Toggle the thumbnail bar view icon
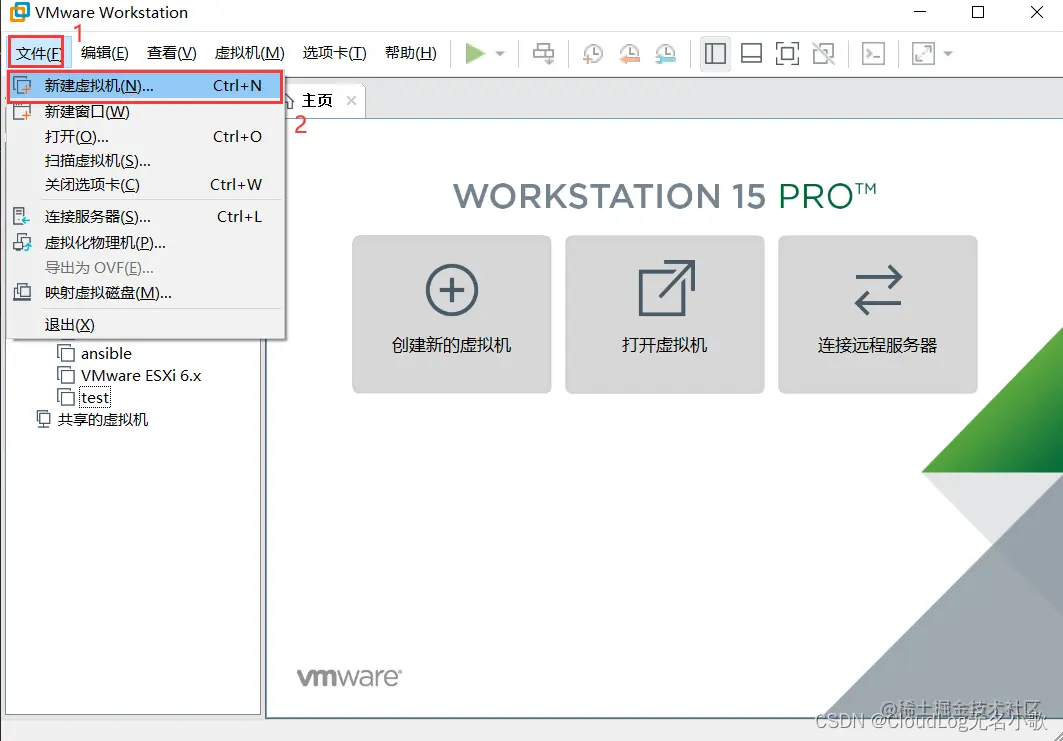This screenshot has height=741, width=1063. (751, 54)
